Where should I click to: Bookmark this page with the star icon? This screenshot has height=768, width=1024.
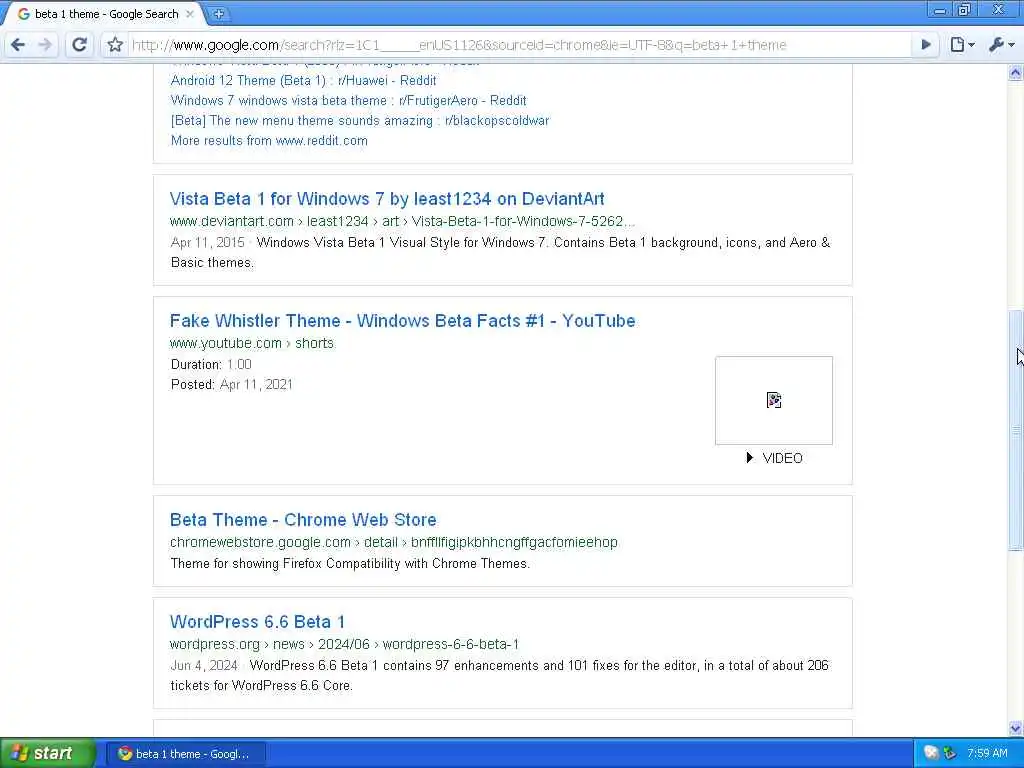click(x=115, y=44)
